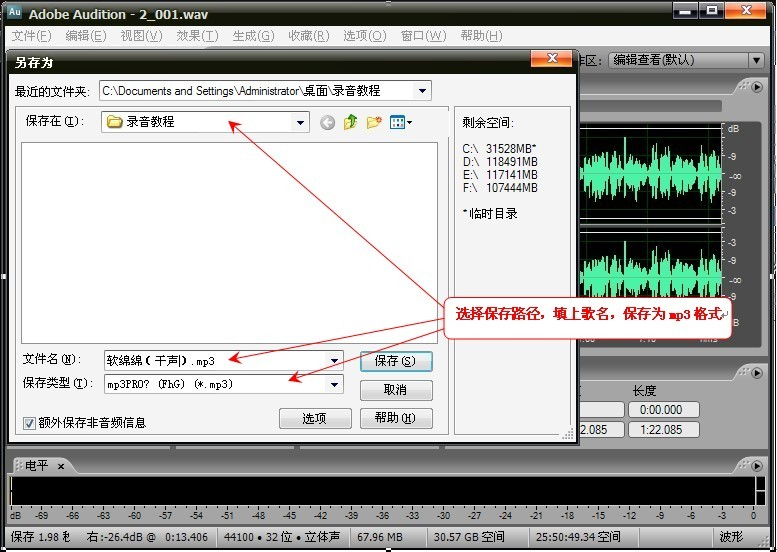Click the options arrow in the selection panel

(x=757, y=373)
